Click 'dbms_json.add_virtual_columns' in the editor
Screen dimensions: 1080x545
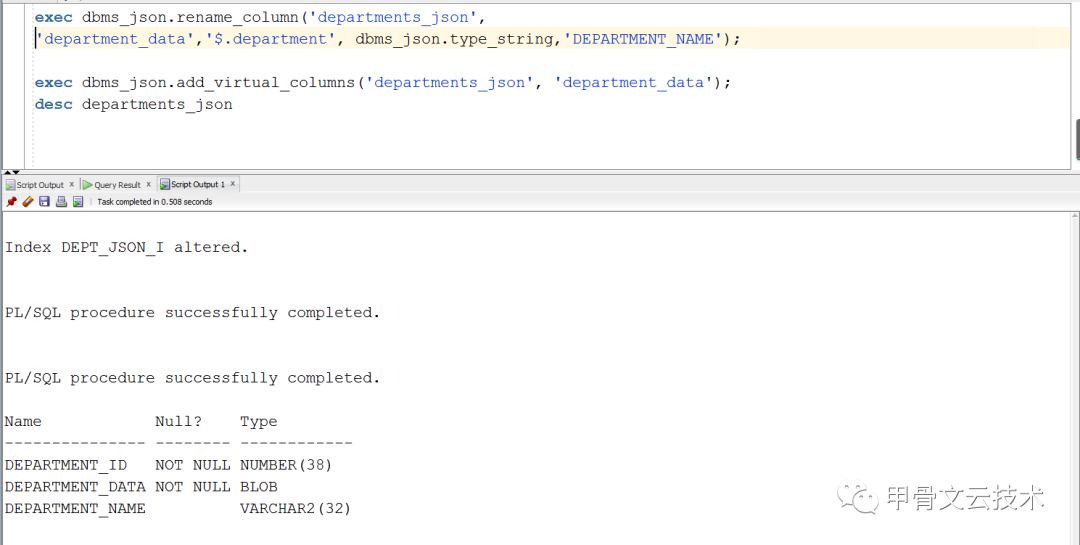click(218, 83)
